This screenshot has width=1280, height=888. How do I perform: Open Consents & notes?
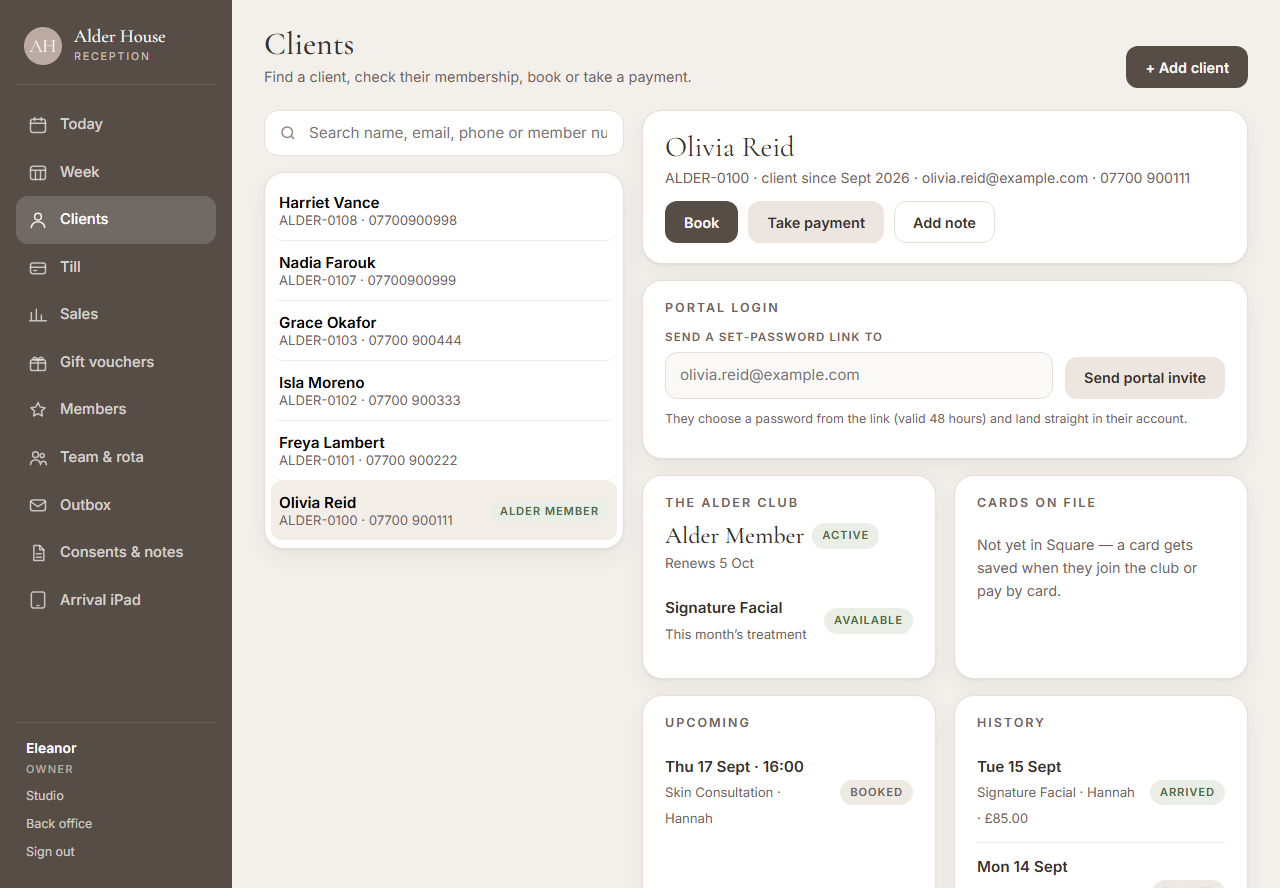click(x=116, y=552)
